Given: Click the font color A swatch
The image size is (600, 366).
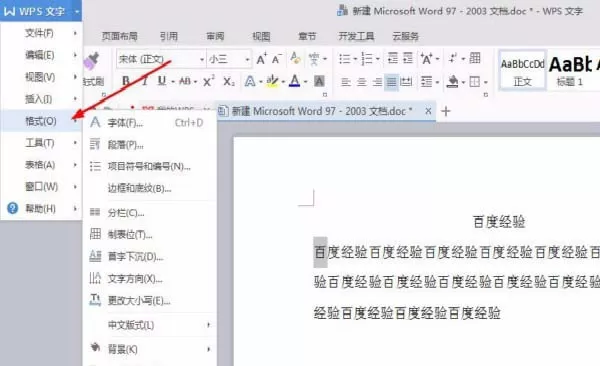Looking at the screenshot, I should coord(295,81).
